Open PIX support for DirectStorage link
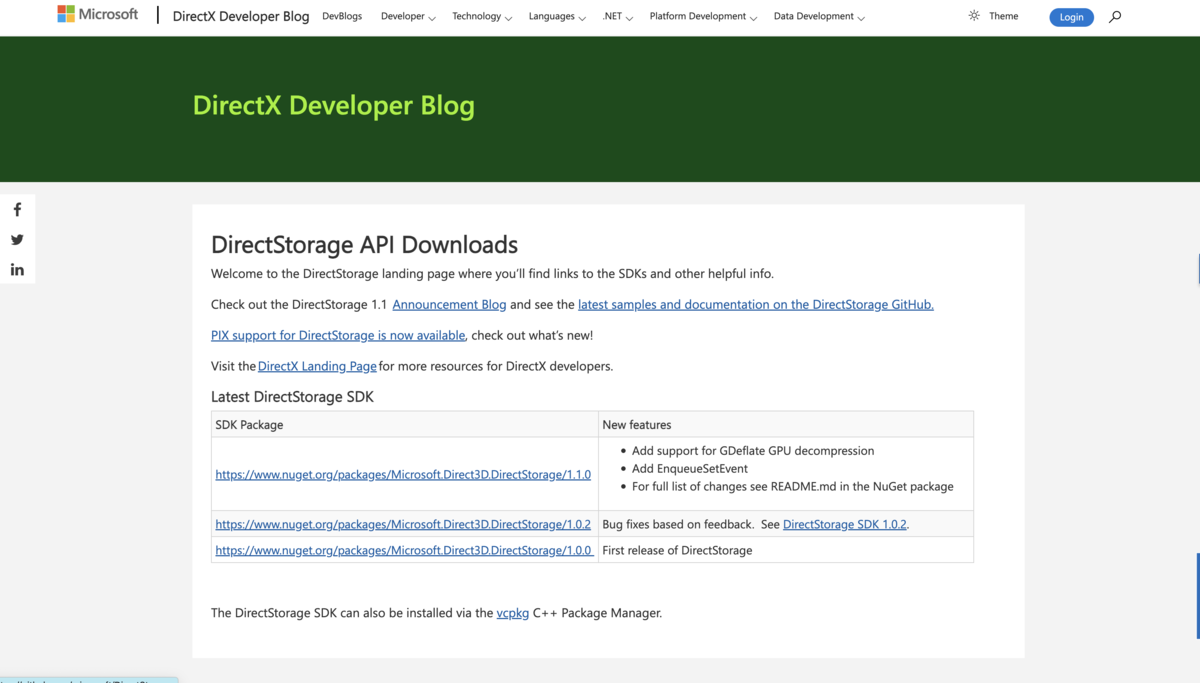The width and height of the screenshot is (1200, 683). pyautogui.click(x=338, y=335)
